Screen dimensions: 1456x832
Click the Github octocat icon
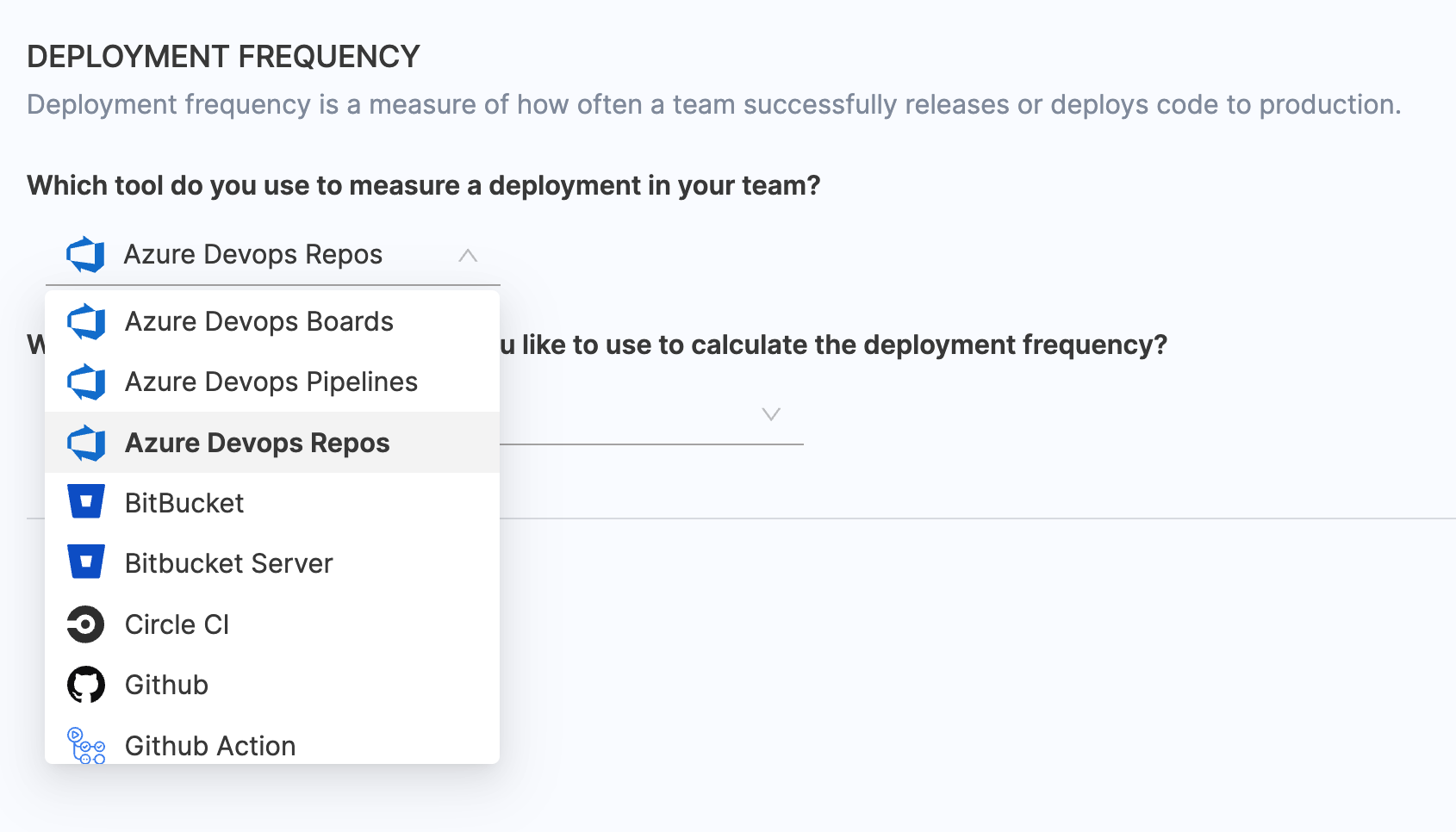[86, 685]
